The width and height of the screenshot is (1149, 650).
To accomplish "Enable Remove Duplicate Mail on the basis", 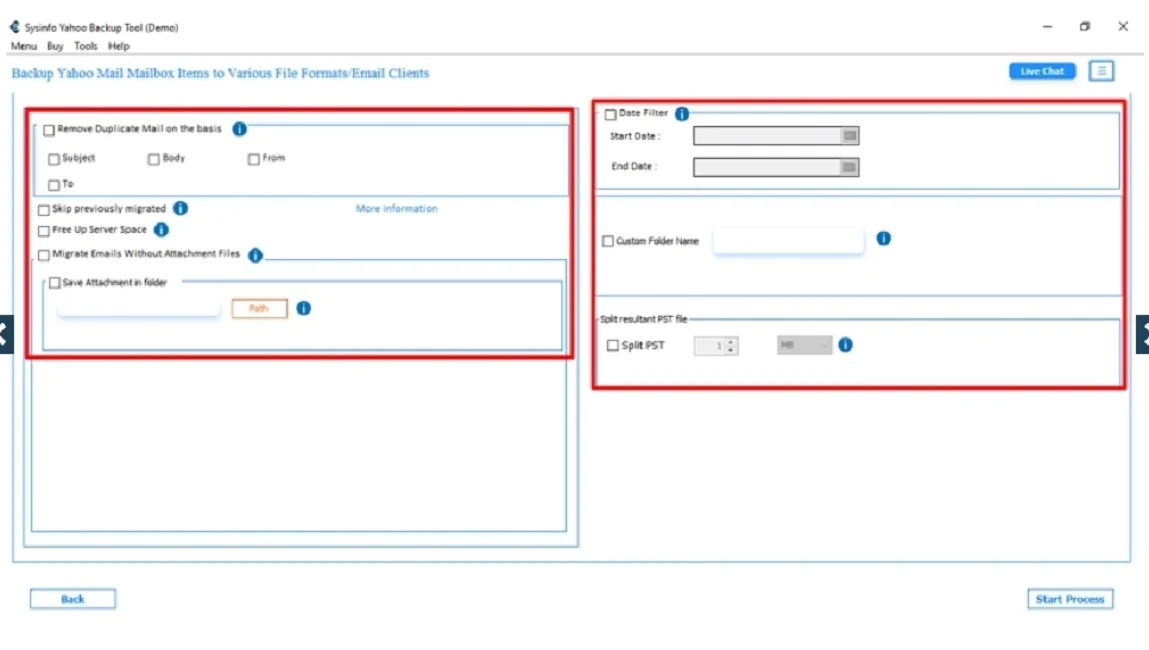I will point(49,130).
